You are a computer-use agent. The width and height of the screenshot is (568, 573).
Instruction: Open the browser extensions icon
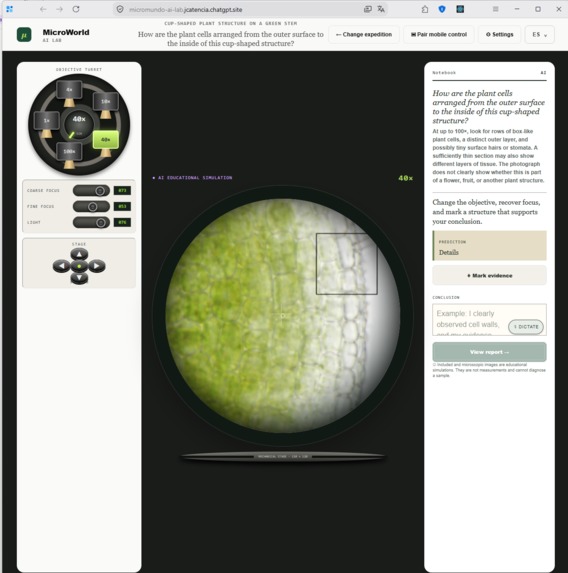425,10
